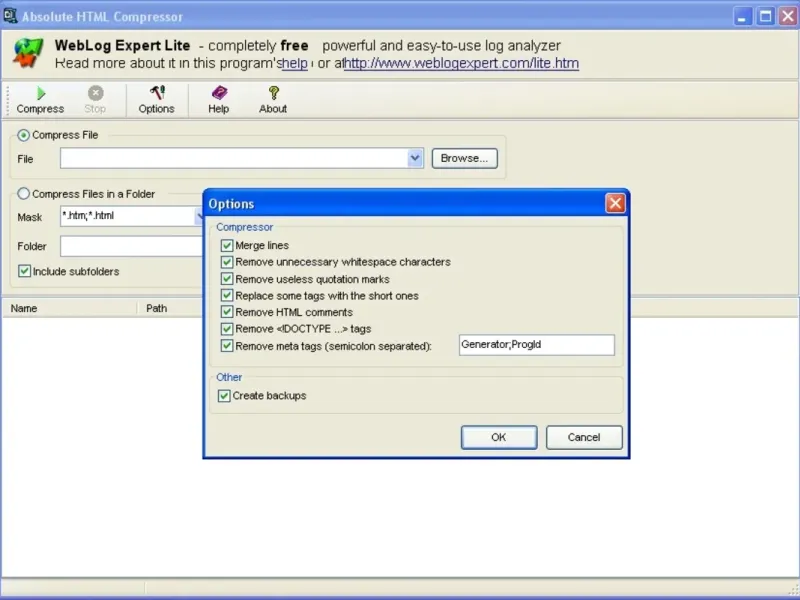This screenshot has width=800, height=600.
Task: Click the Absolute HTML Compressor title bar icon
Action: (x=10, y=16)
